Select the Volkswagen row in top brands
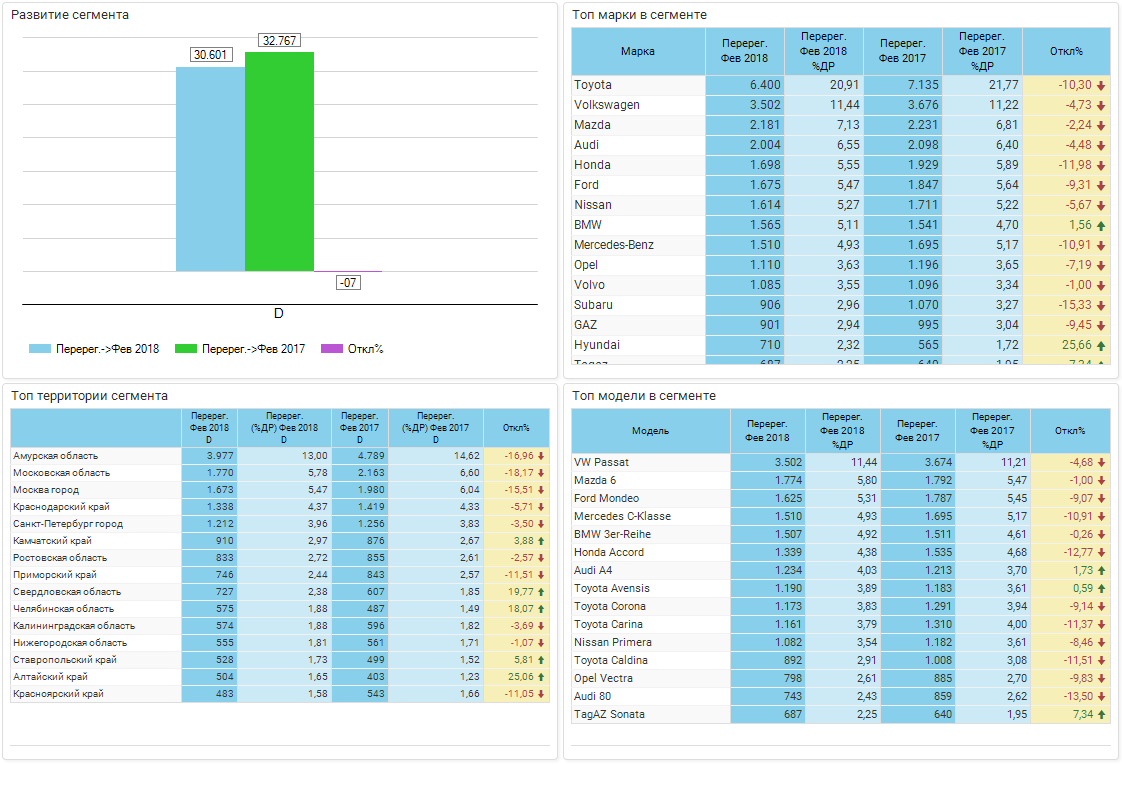The image size is (1122, 793). click(x=841, y=105)
